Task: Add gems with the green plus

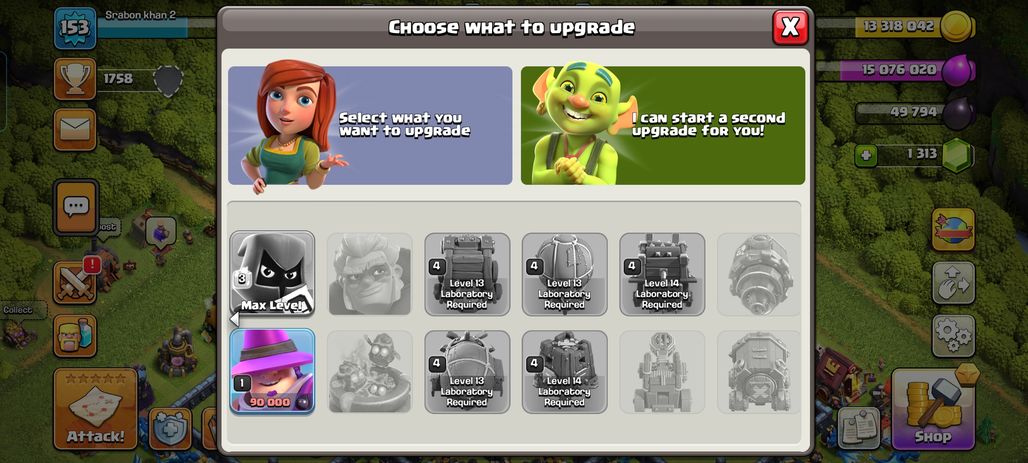Action: 867,155
